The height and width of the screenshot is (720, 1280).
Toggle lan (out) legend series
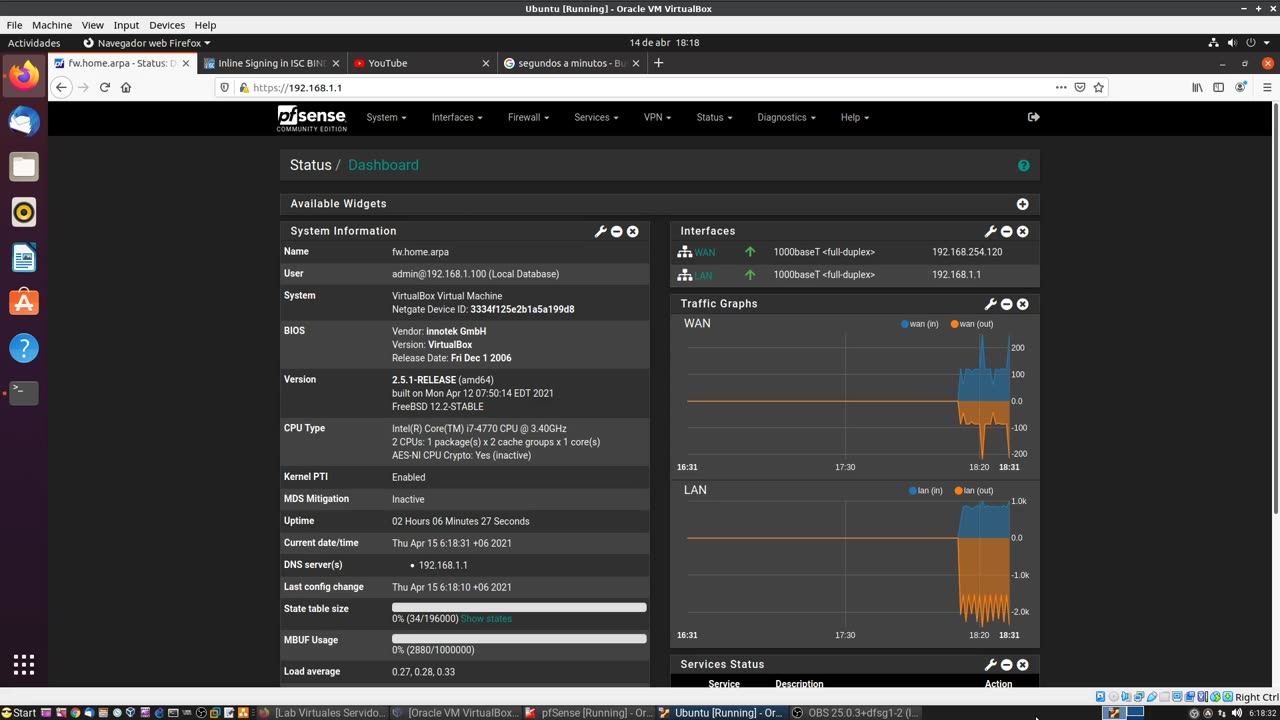point(974,491)
